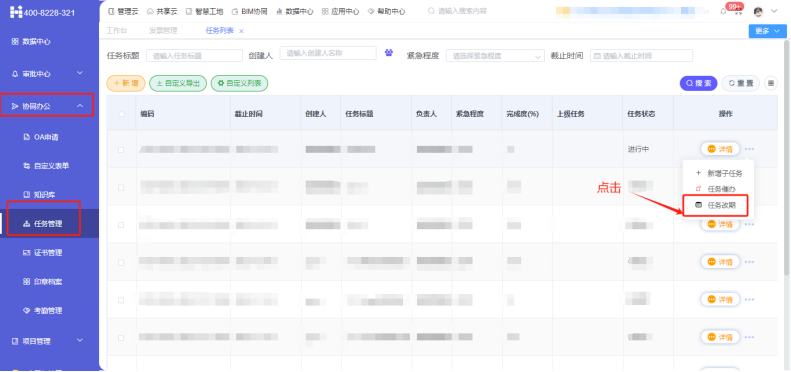This screenshot has height=372, width=791.
Task: Switch to the 工作台 tab
Action: (117, 31)
